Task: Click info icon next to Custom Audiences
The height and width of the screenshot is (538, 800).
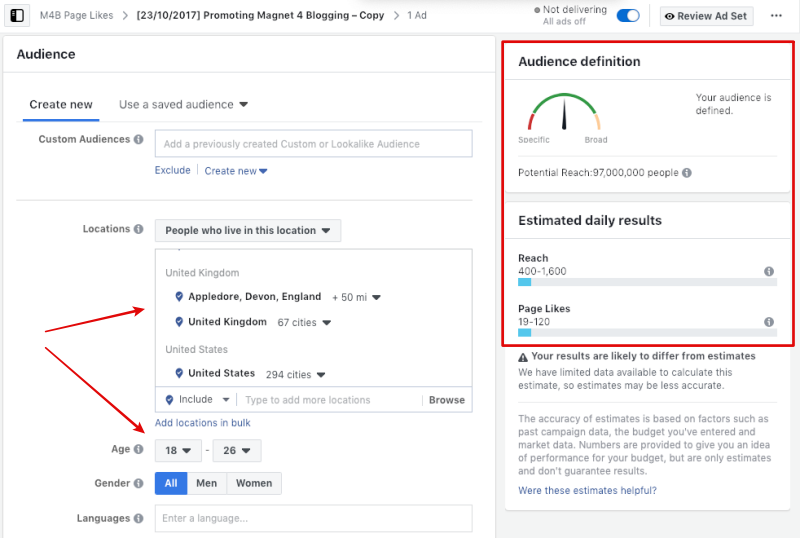Action: pos(138,140)
